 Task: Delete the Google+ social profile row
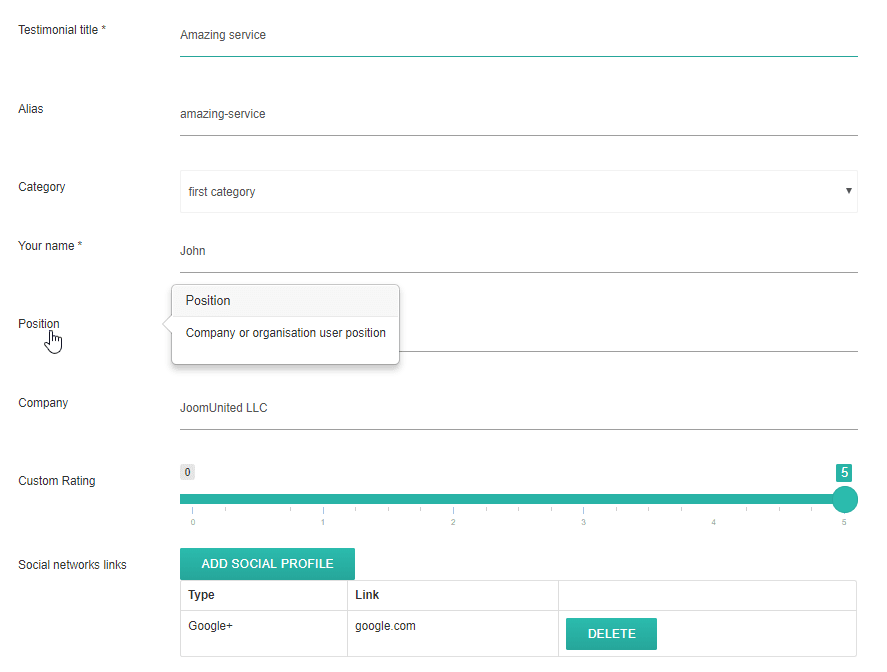pos(611,634)
